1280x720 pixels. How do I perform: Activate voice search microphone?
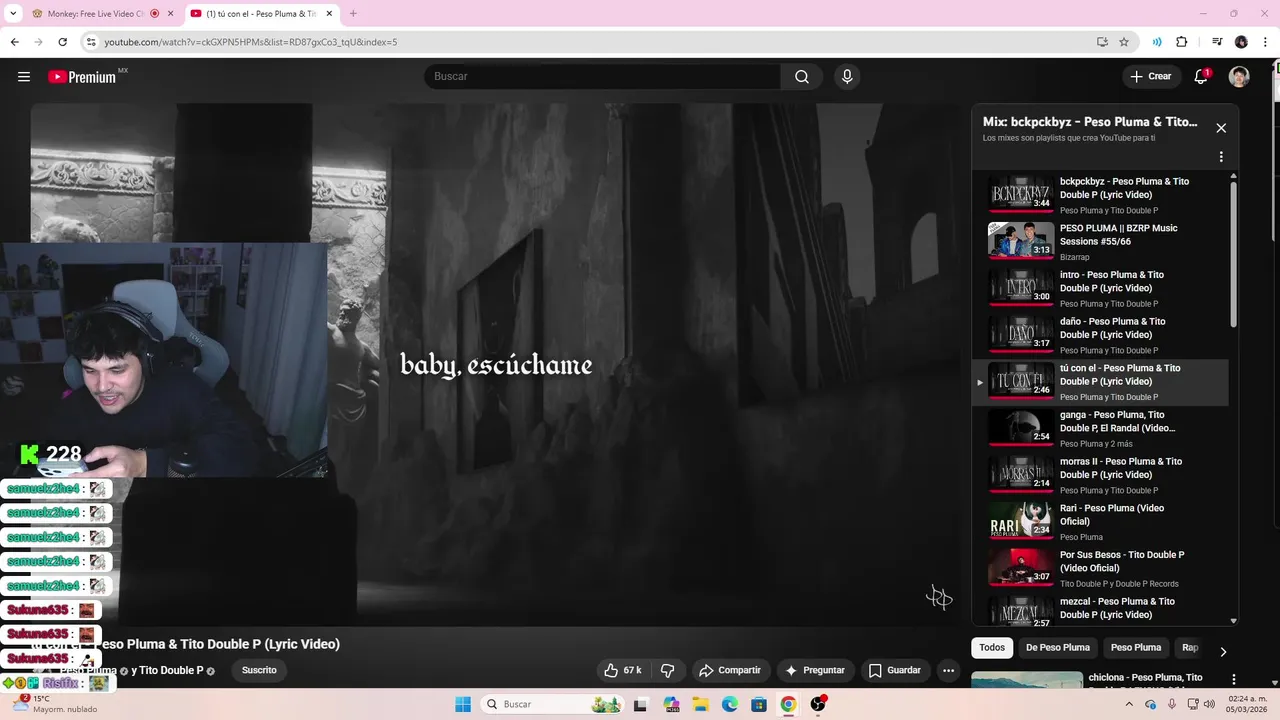(847, 76)
